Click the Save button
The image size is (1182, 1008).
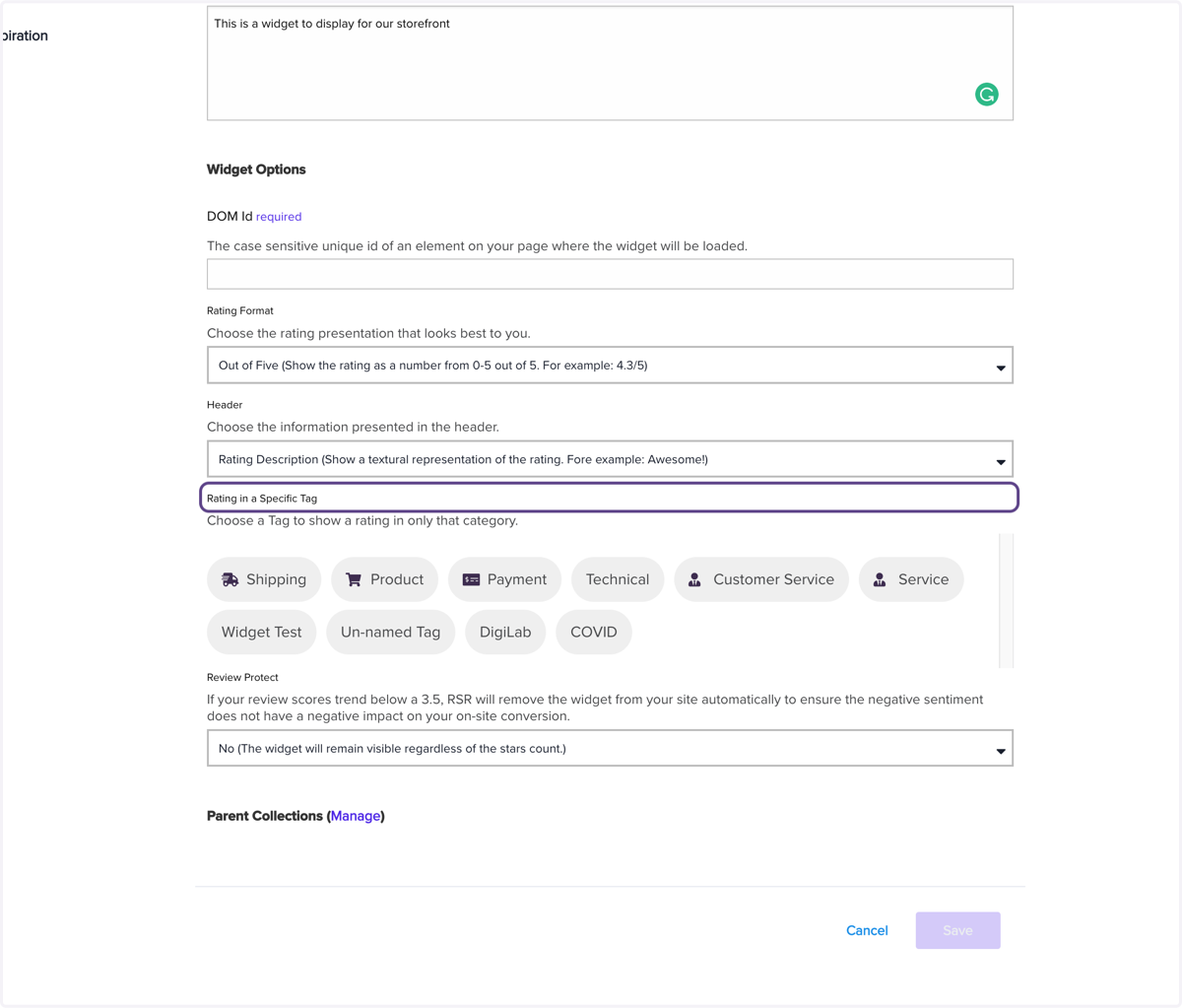pyautogui.click(x=957, y=930)
